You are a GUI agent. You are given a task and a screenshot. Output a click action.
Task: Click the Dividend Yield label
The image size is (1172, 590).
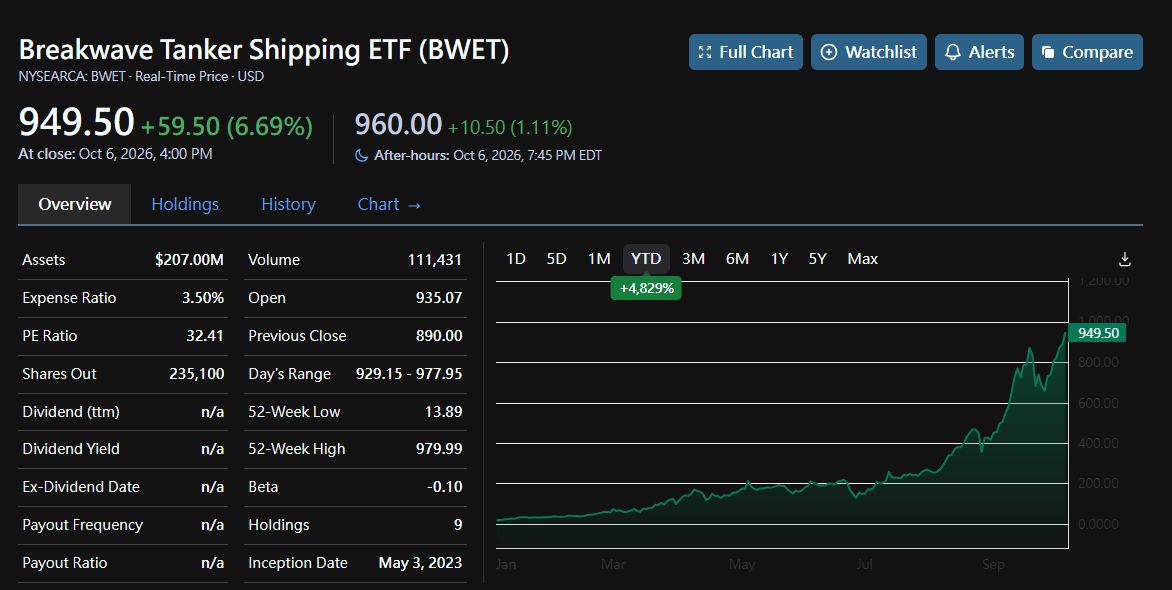point(71,449)
